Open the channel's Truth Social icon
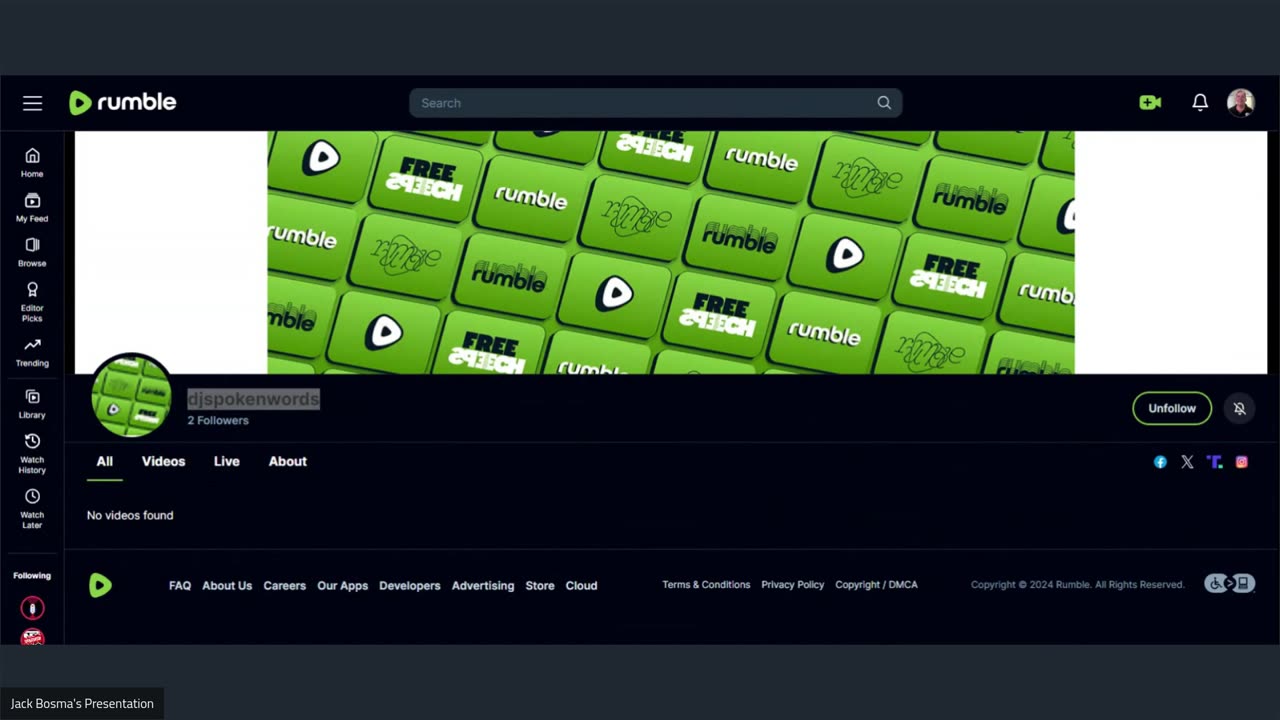 pyautogui.click(x=1214, y=462)
